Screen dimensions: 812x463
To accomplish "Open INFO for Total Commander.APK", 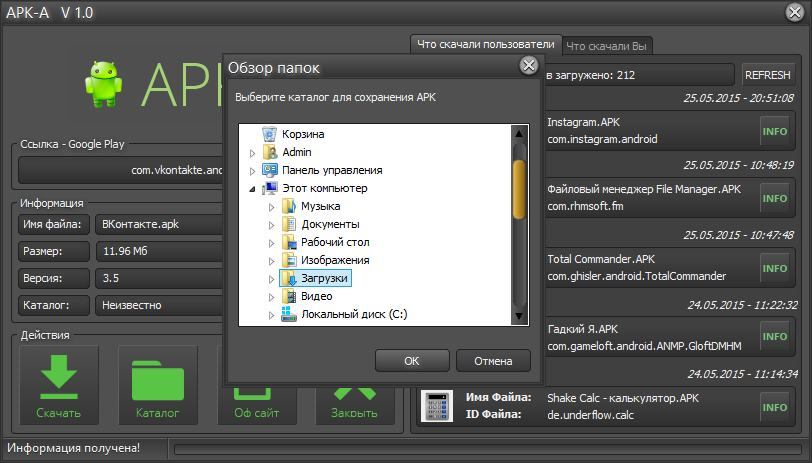I will coord(775,268).
